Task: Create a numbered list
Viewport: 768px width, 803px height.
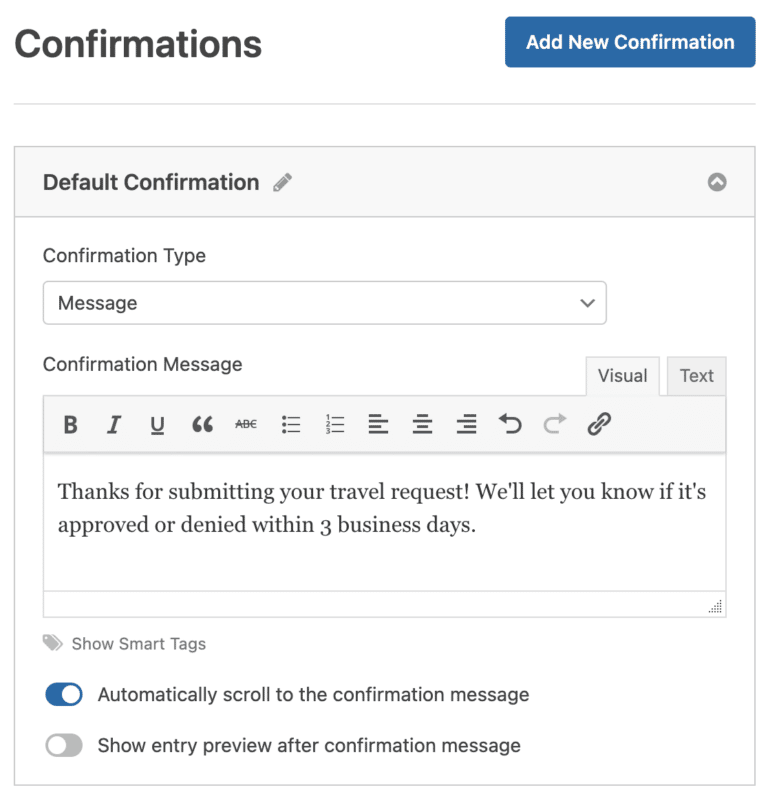Action: click(x=334, y=424)
